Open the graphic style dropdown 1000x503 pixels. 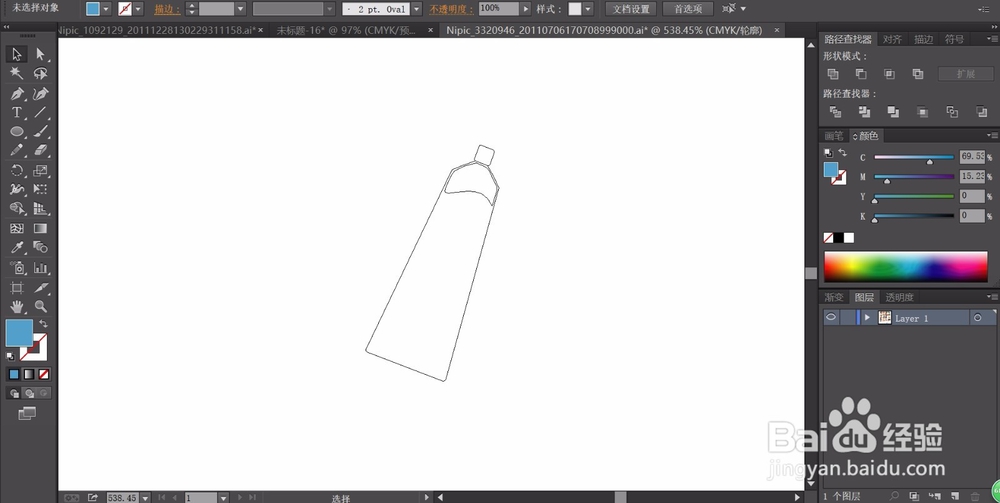tap(587, 9)
